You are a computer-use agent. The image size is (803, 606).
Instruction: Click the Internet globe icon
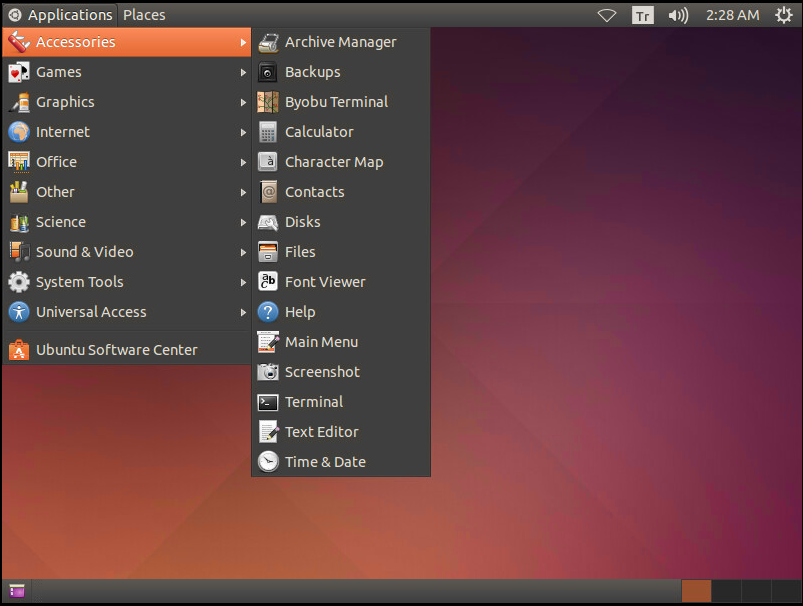click(19, 132)
